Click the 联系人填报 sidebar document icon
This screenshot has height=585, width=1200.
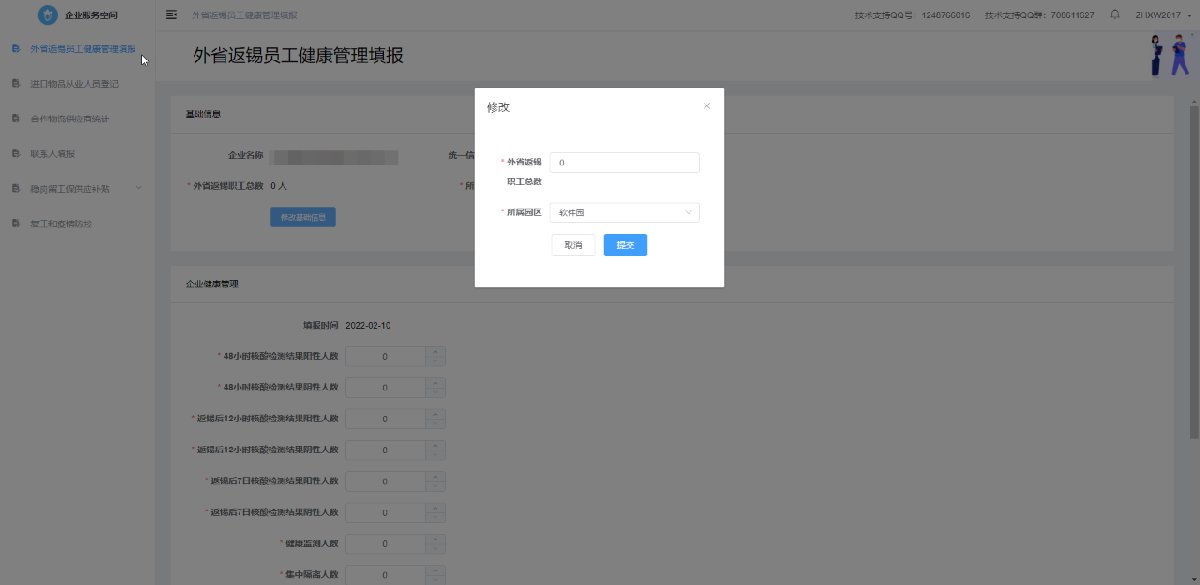(15, 154)
